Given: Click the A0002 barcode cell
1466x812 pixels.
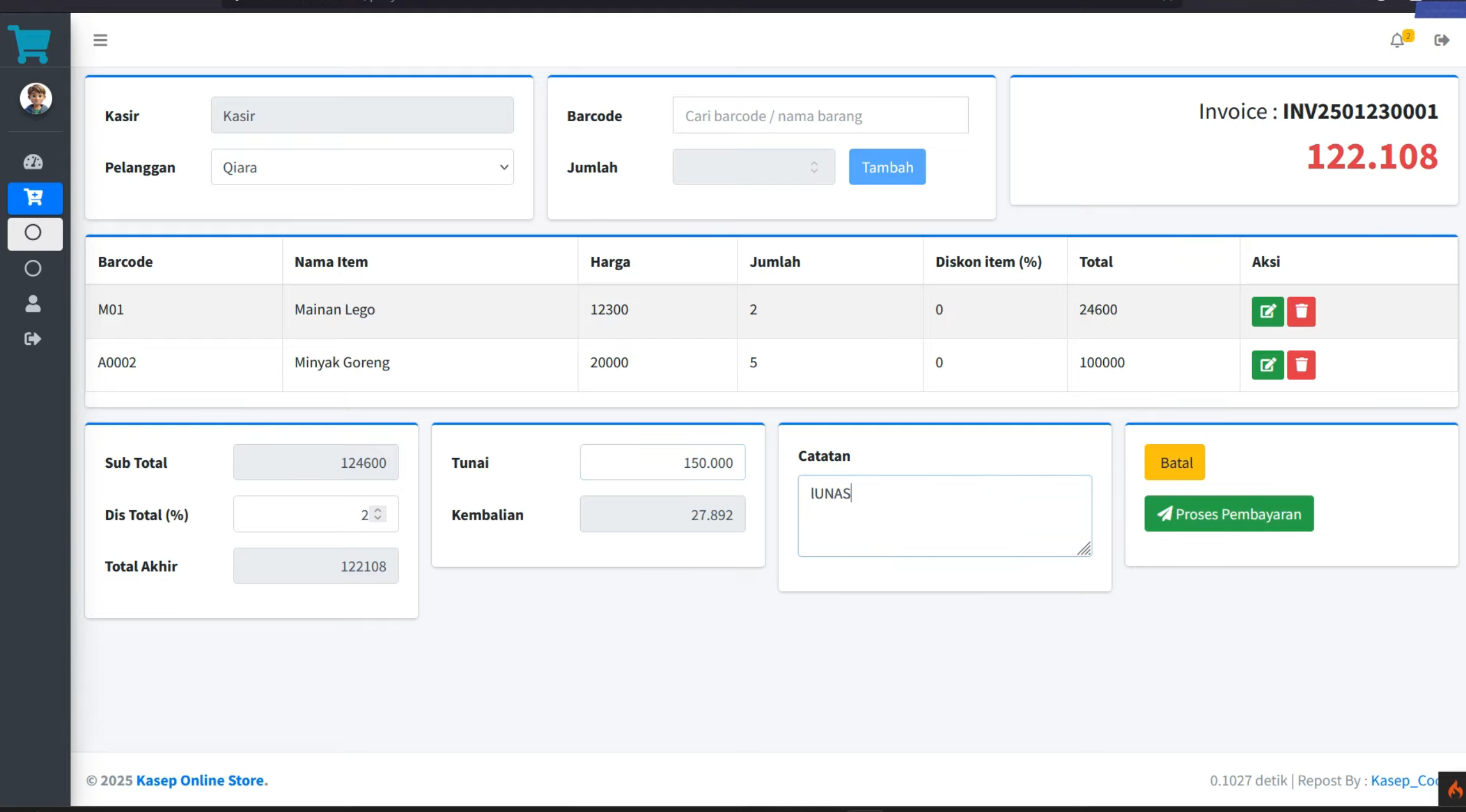Looking at the screenshot, I should [x=184, y=364].
